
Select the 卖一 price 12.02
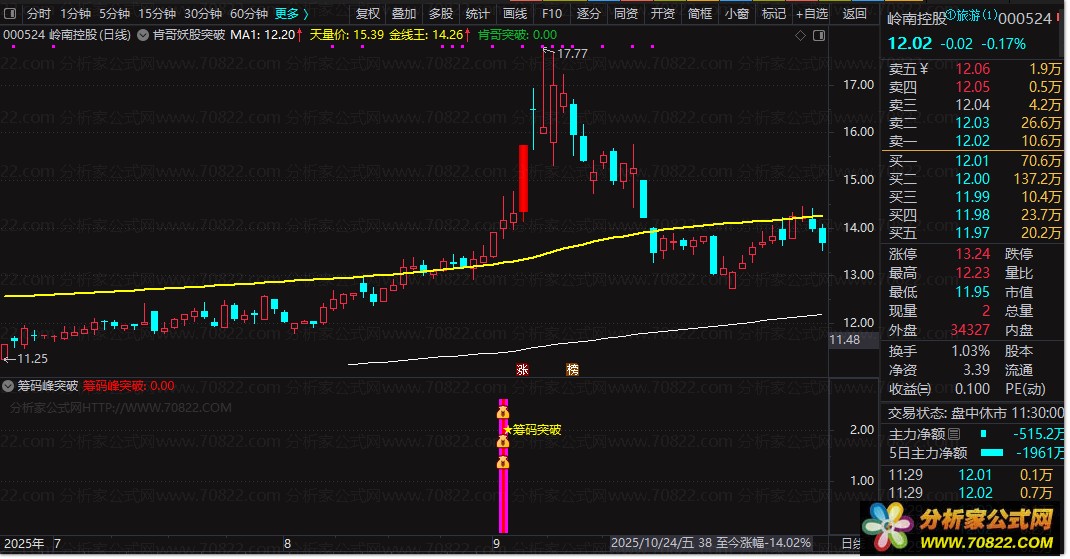coord(972,141)
